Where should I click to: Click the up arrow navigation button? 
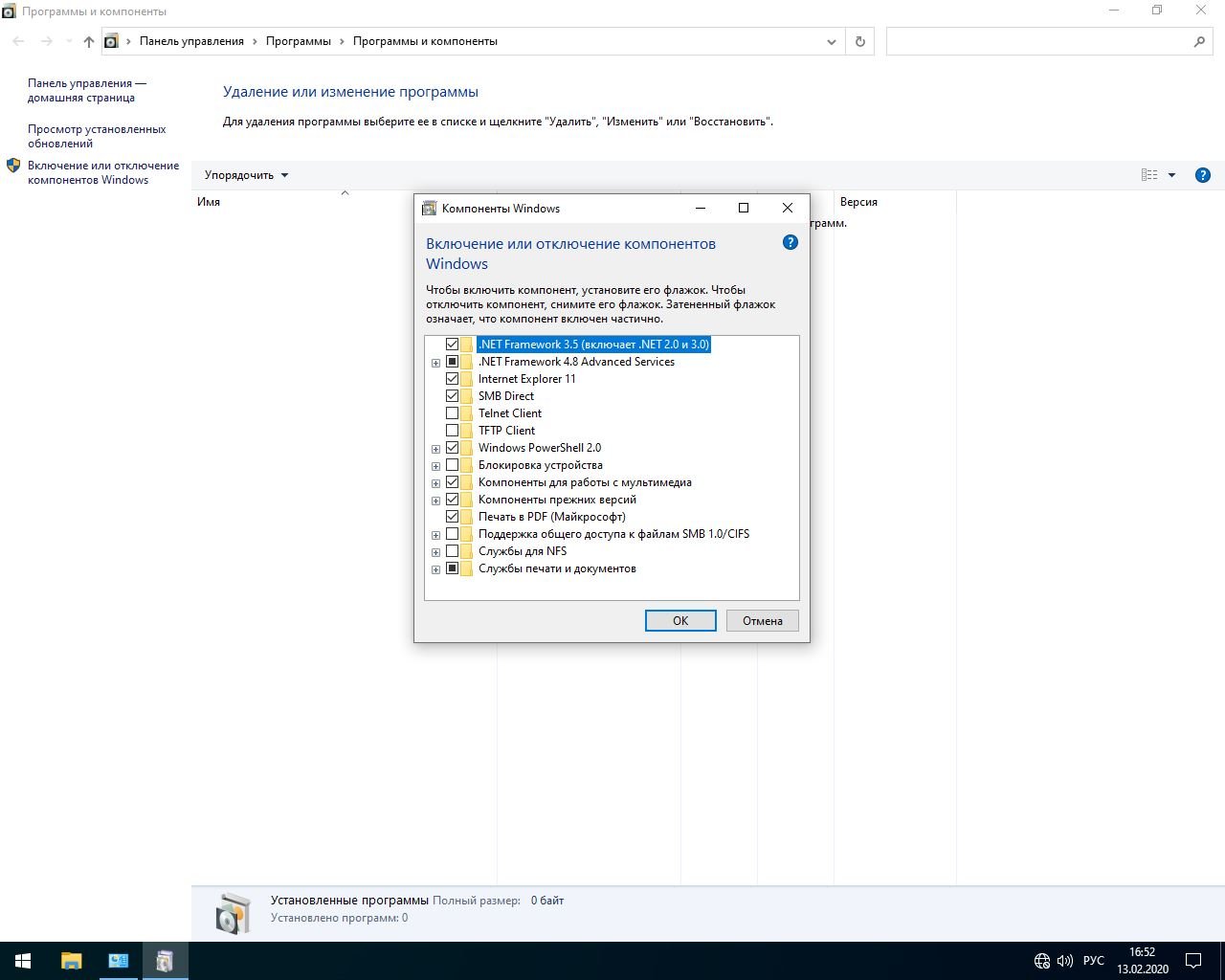[89, 41]
